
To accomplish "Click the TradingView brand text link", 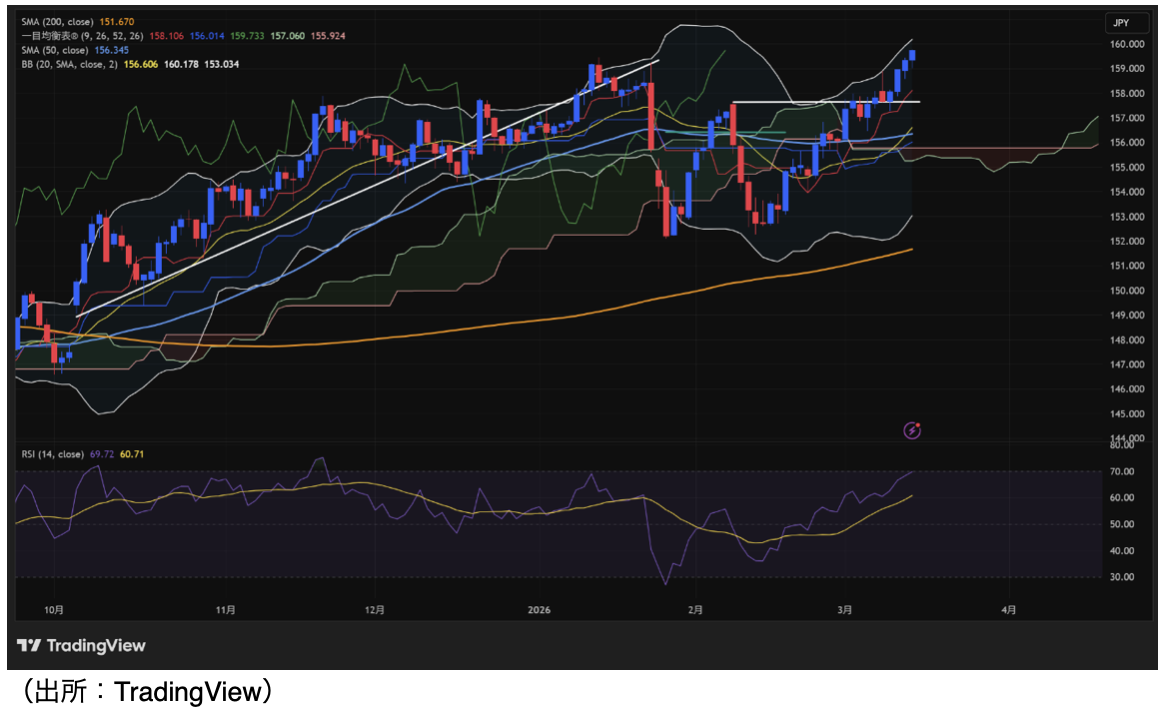I will pyautogui.click(x=95, y=646).
